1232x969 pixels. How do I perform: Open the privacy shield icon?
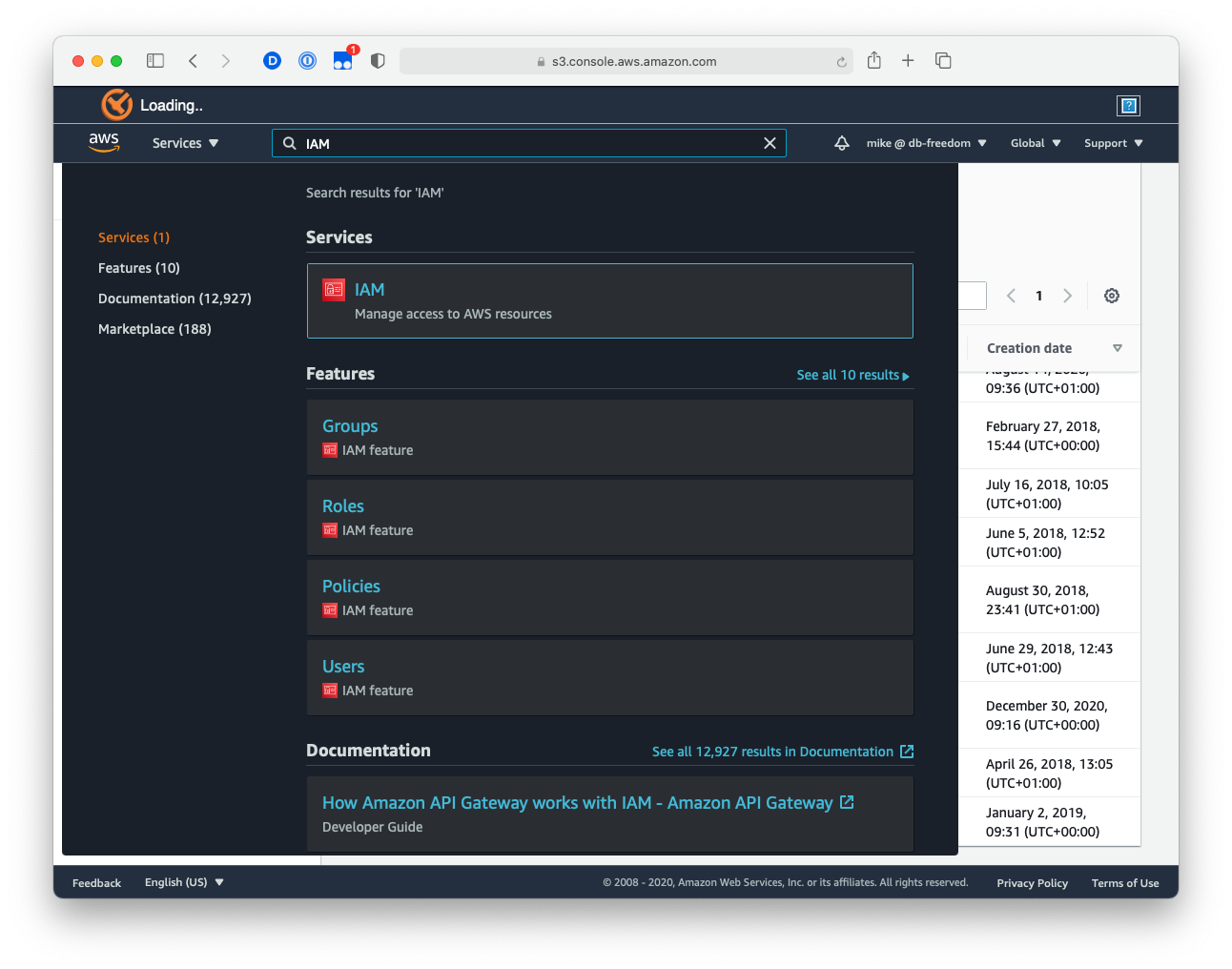pyautogui.click(x=378, y=61)
